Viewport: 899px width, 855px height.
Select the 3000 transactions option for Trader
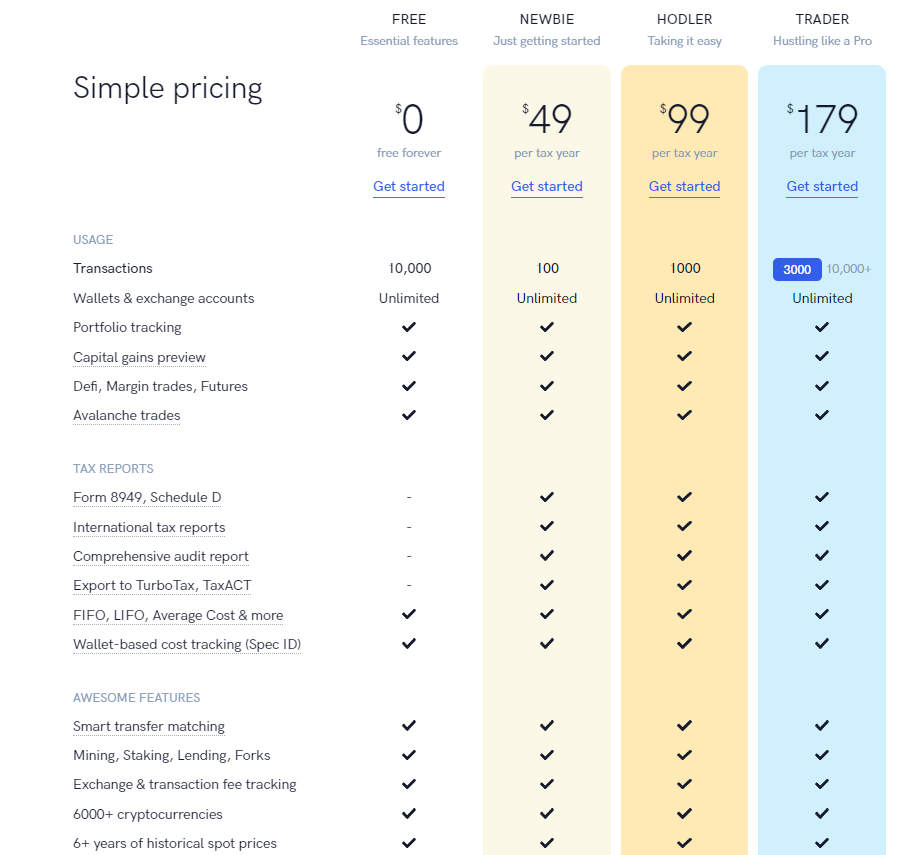tap(797, 270)
